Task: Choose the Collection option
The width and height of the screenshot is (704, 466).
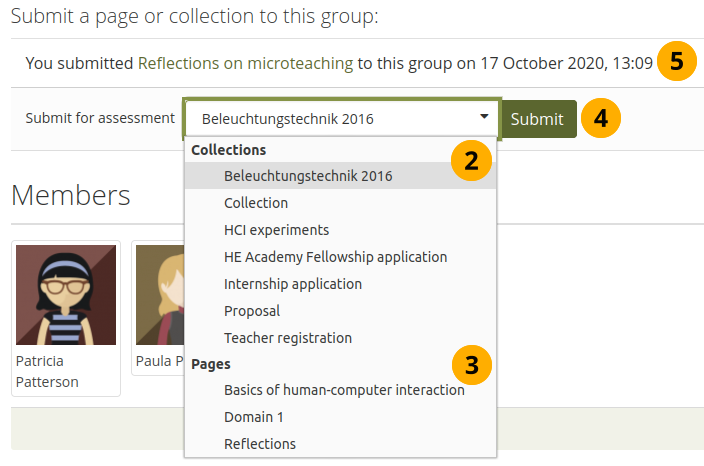Action: 256,203
